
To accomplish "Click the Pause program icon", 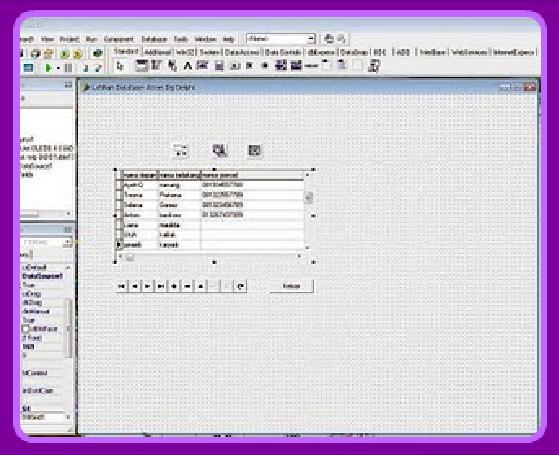I will 69,67.
